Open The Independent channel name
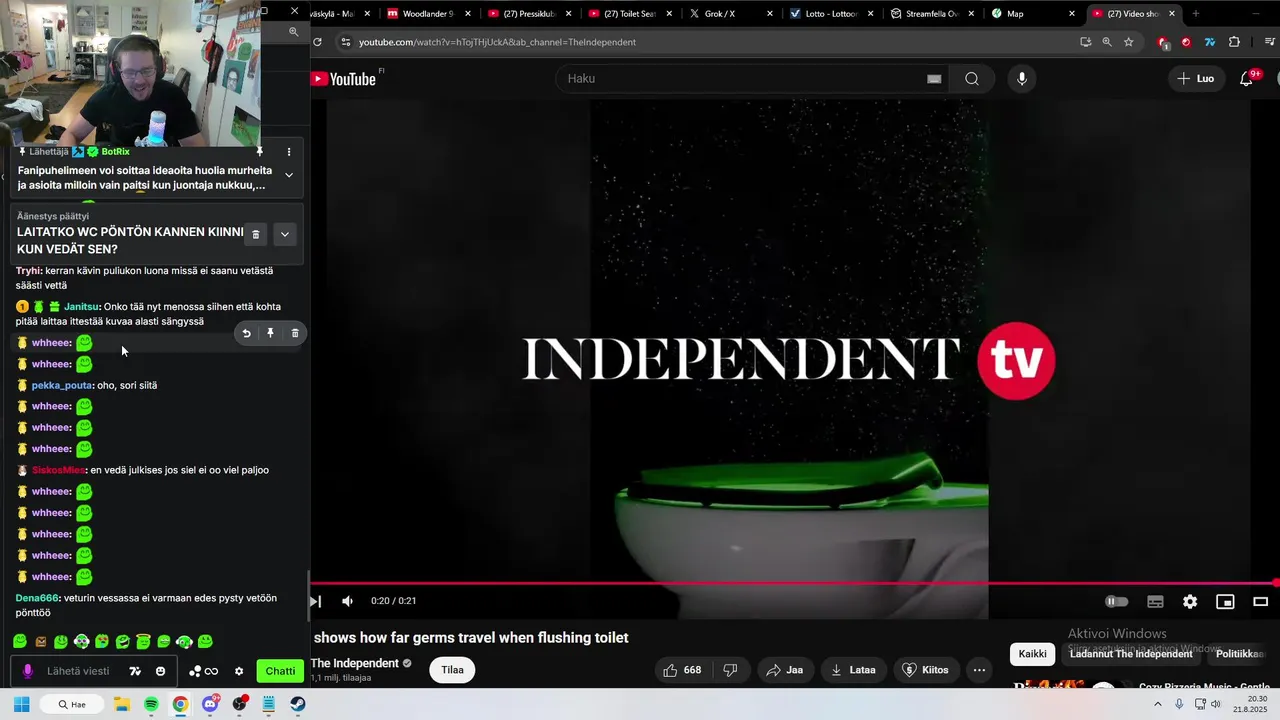This screenshot has width=1280, height=720. [355, 663]
